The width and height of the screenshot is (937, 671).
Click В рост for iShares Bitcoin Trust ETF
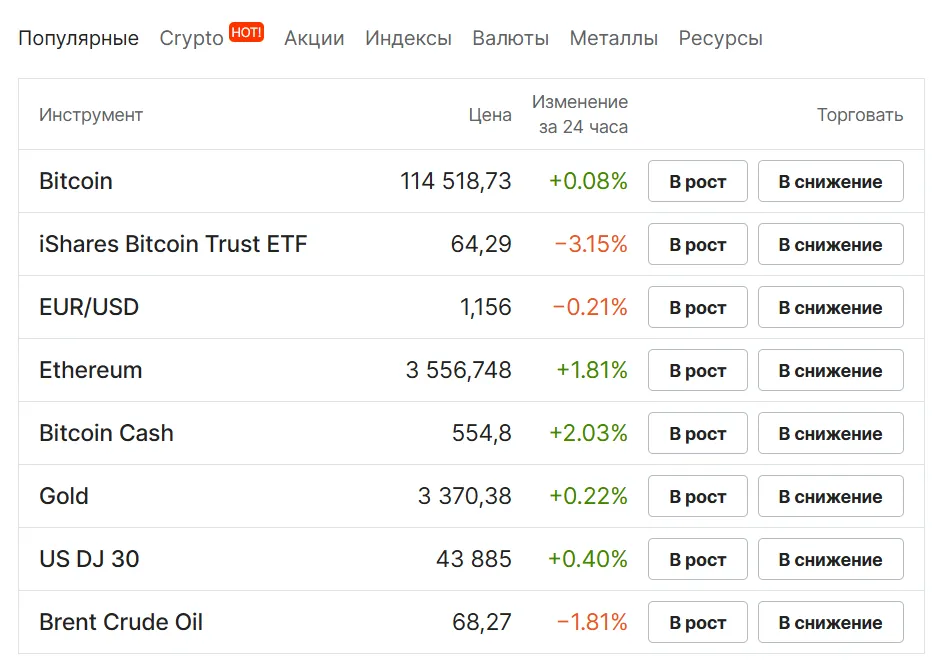pos(697,244)
